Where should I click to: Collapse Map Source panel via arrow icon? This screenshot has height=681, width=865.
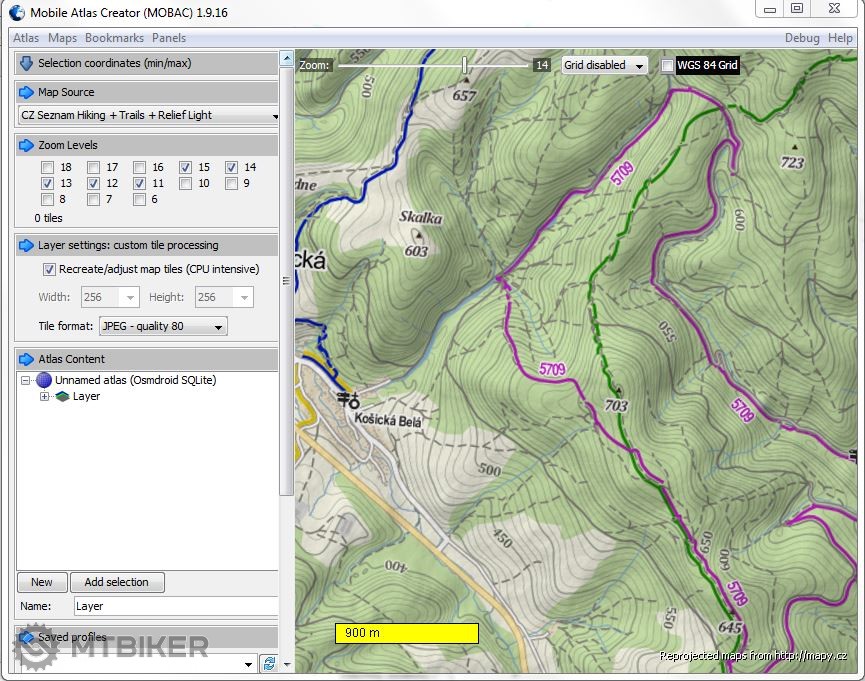26,92
